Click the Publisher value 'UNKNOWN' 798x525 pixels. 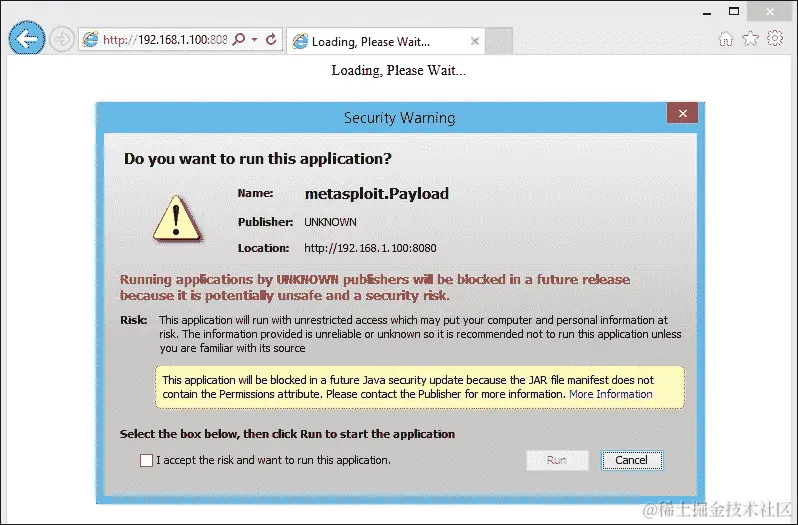click(x=330, y=222)
